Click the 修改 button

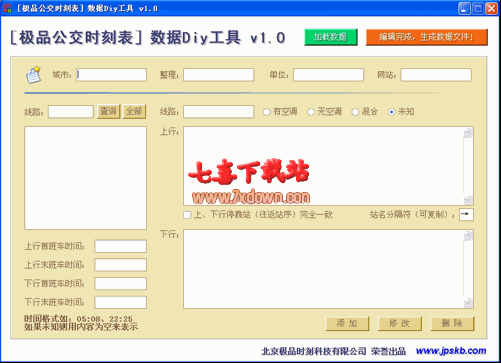[400, 323]
